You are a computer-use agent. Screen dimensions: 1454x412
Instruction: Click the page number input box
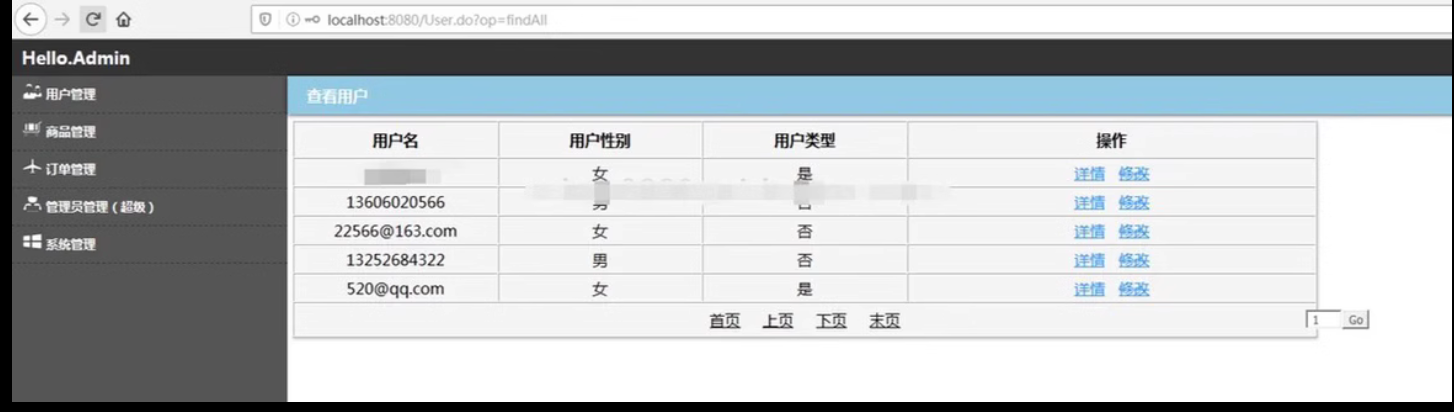tap(1323, 320)
